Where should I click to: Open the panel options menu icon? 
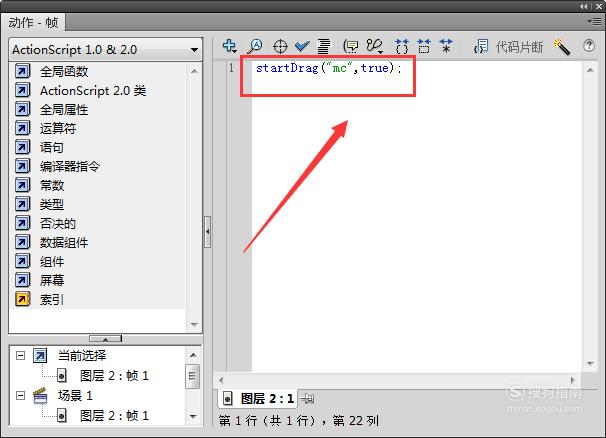(x=594, y=21)
